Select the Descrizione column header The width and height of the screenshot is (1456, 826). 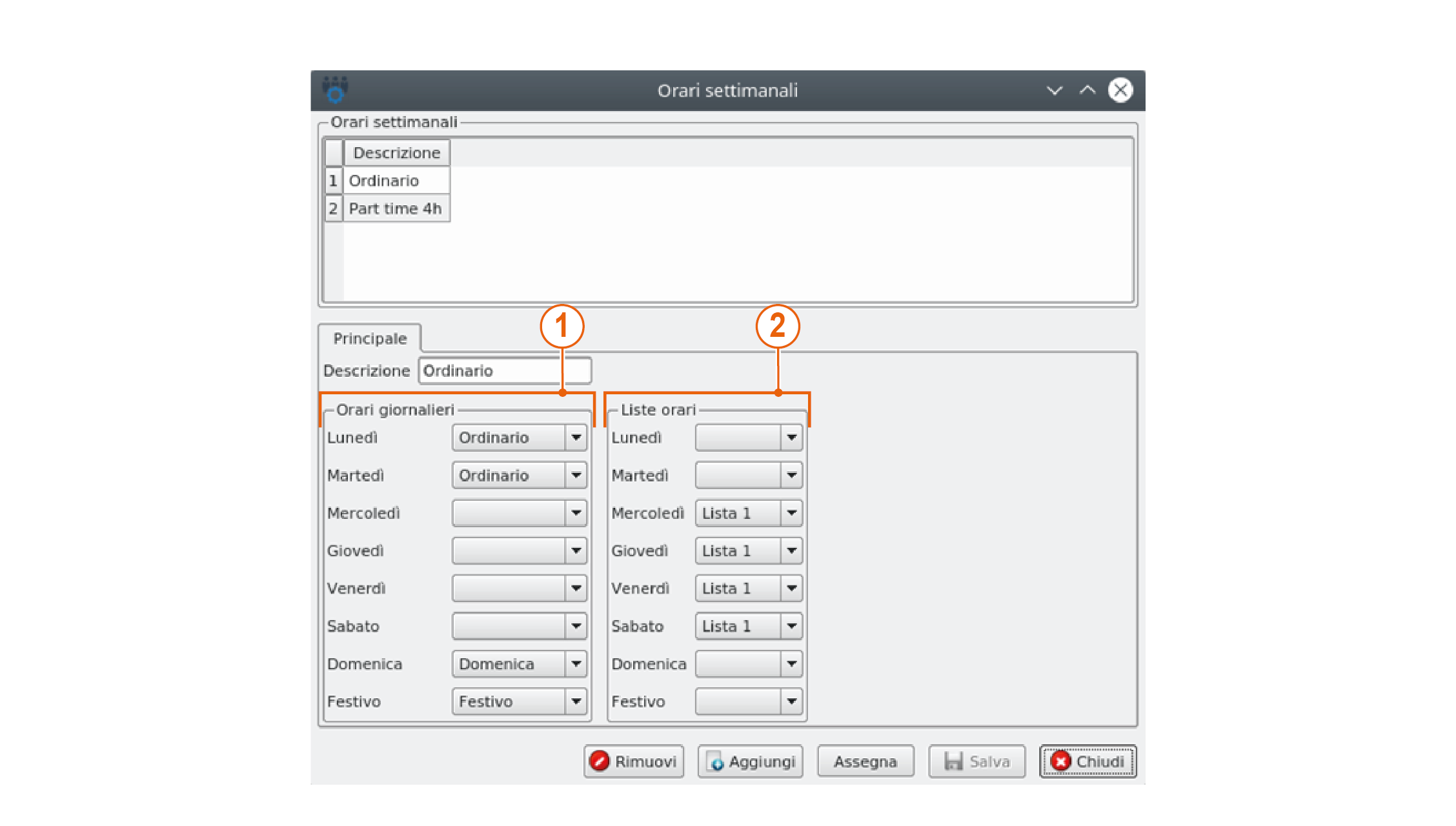pyautogui.click(x=396, y=153)
